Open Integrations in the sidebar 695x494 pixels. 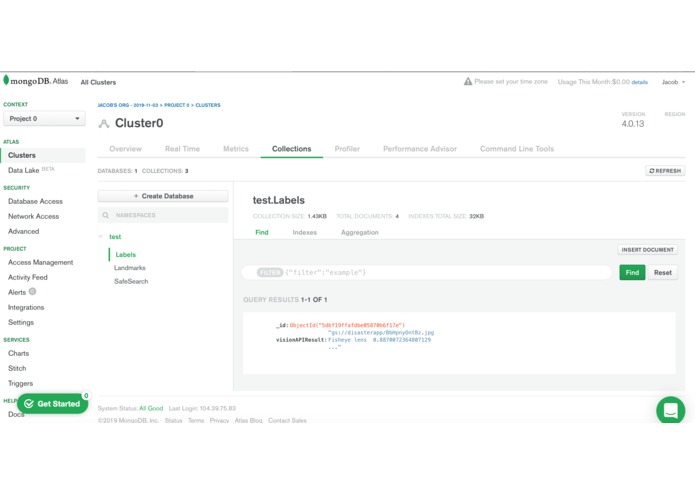click(26, 307)
